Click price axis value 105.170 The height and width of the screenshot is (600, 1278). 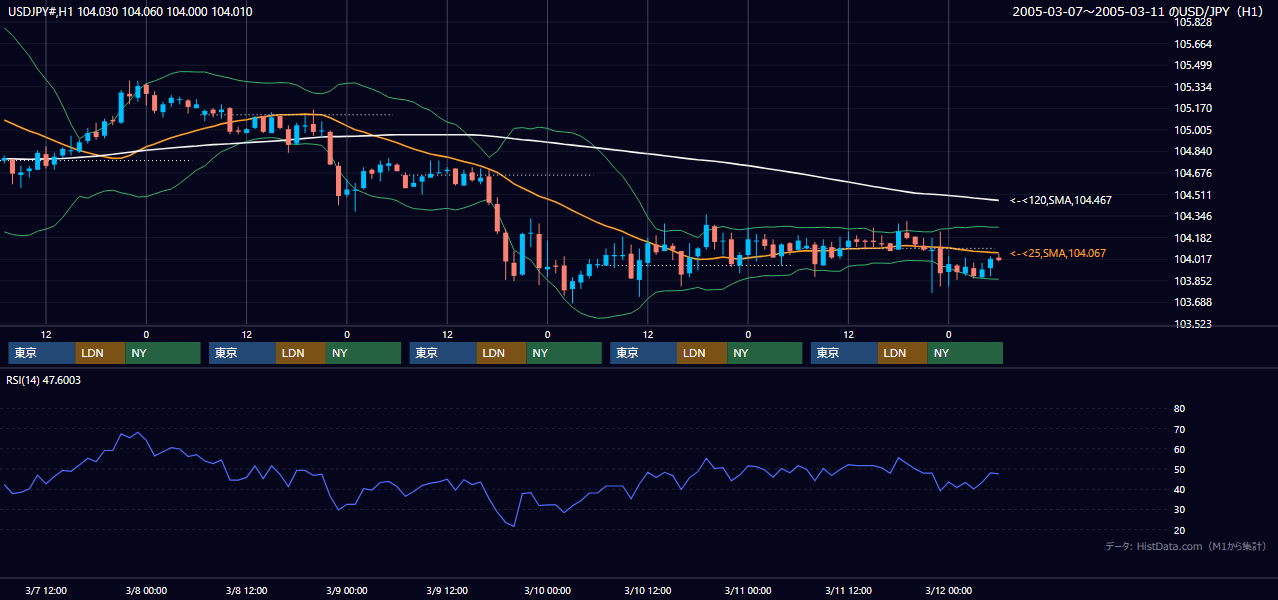click(1194, 108)
